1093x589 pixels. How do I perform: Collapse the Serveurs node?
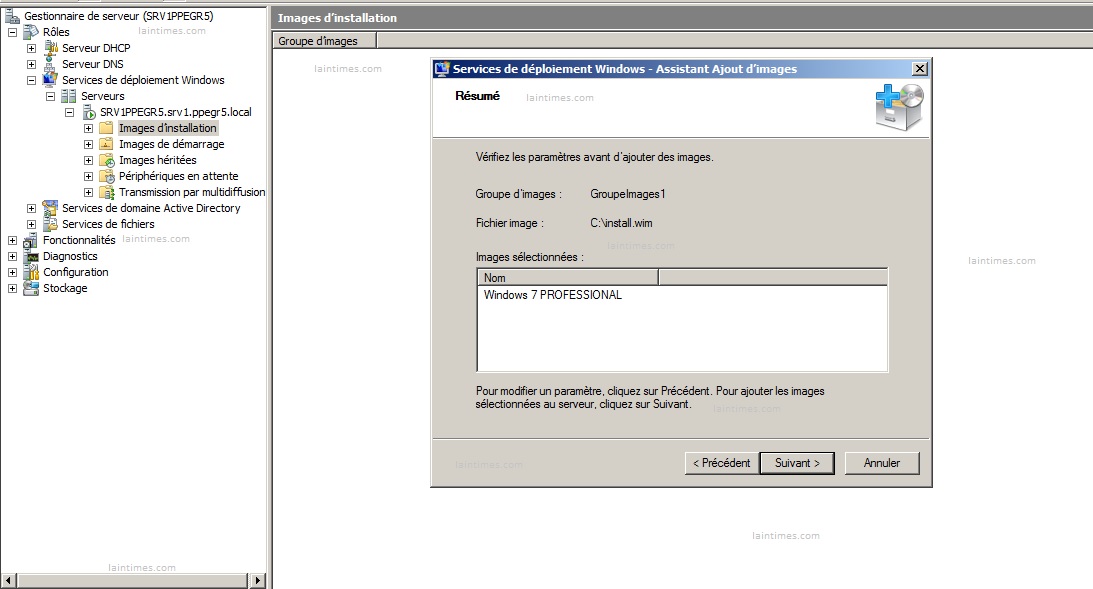pos(50,96)
